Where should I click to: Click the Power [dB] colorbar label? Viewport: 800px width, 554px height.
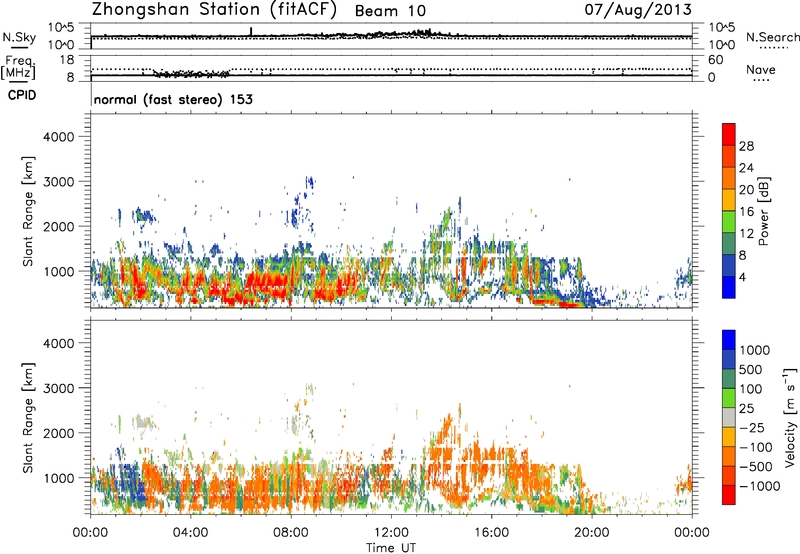[763, 211]
